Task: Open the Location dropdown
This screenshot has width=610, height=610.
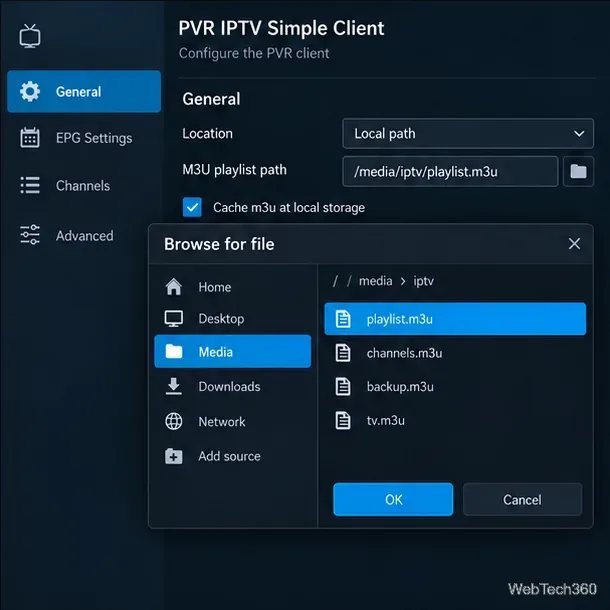Action: pos(468,133)
